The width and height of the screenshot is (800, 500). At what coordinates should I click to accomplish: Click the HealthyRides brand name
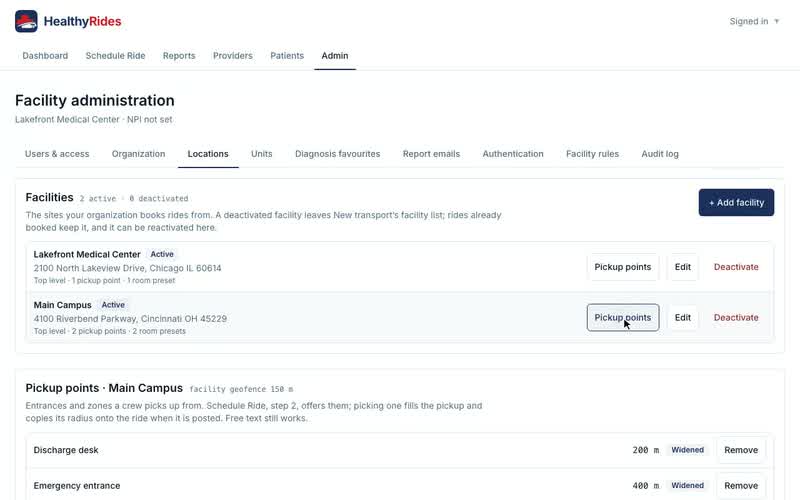click(x=82, y=21)
